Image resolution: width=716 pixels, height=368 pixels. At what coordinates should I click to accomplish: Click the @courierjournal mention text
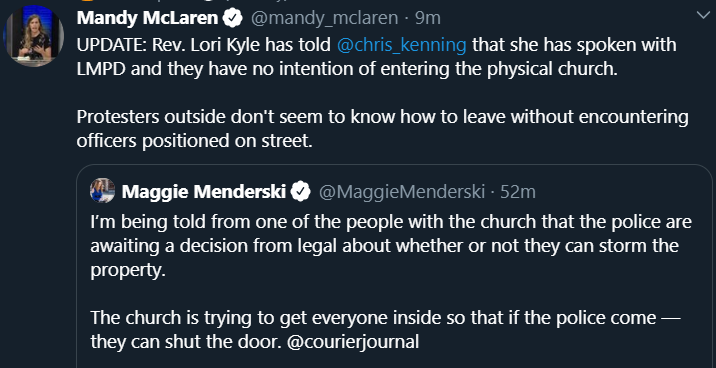[353, 342]
